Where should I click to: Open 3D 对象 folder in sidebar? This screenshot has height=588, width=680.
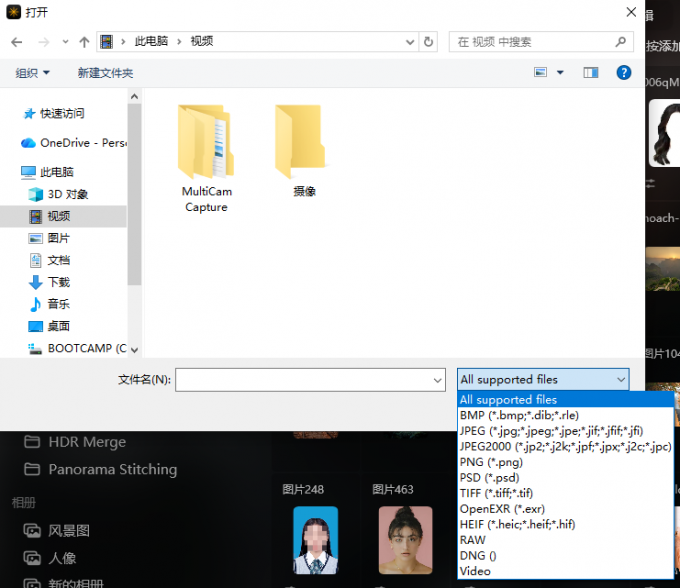click(x=59, y=194)
